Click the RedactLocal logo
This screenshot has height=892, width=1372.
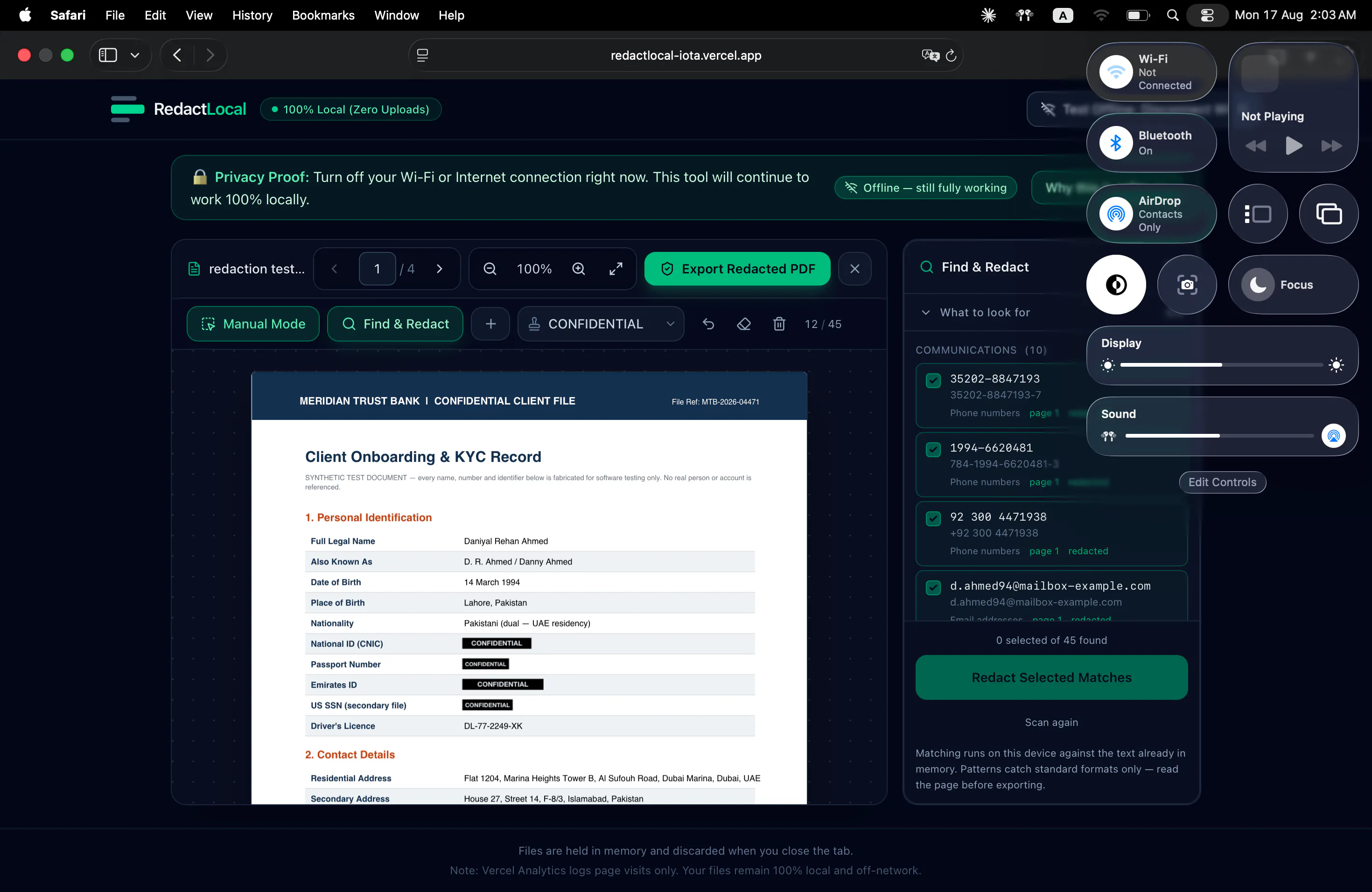[x=179, y=110]
